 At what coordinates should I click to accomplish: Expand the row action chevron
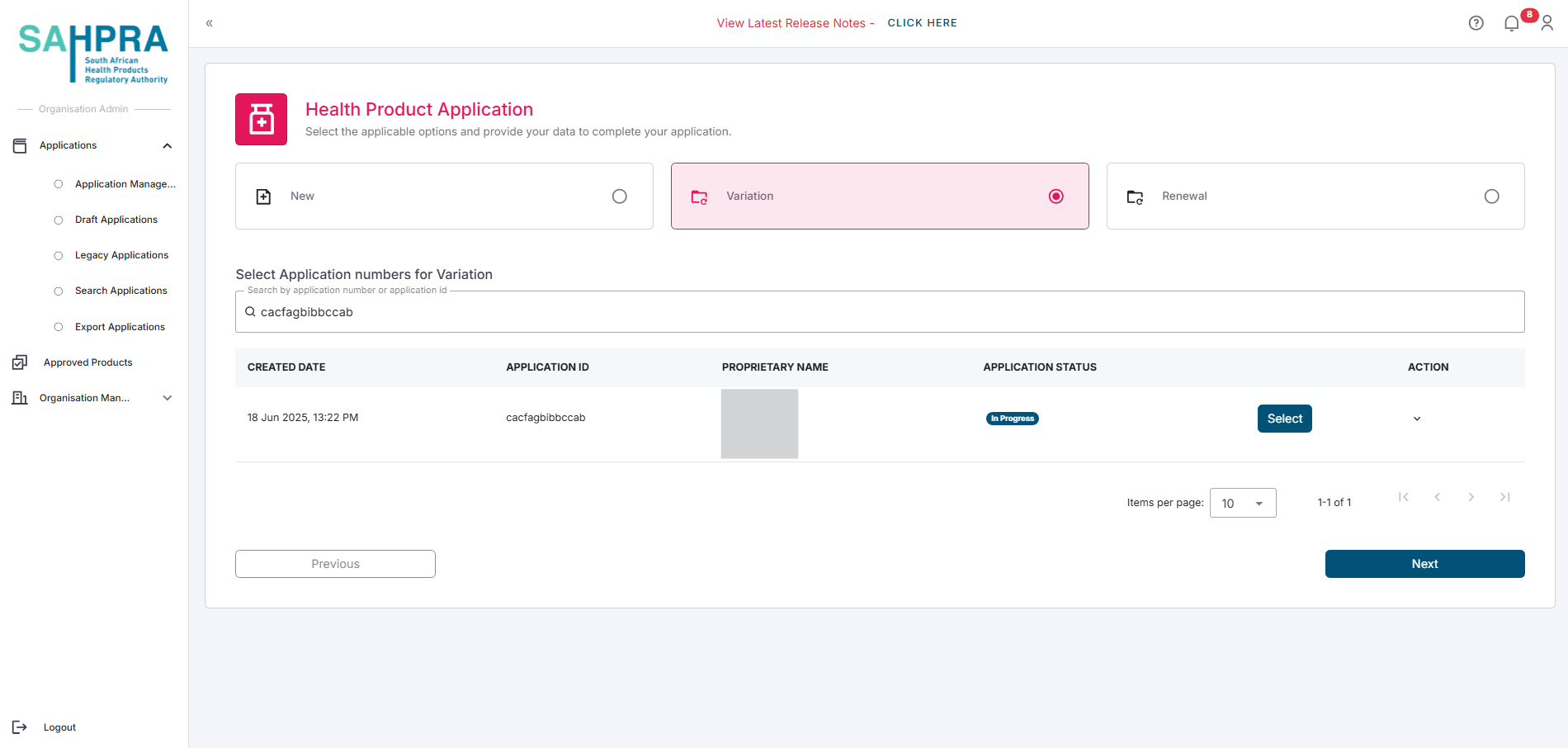coord(1417,419)
